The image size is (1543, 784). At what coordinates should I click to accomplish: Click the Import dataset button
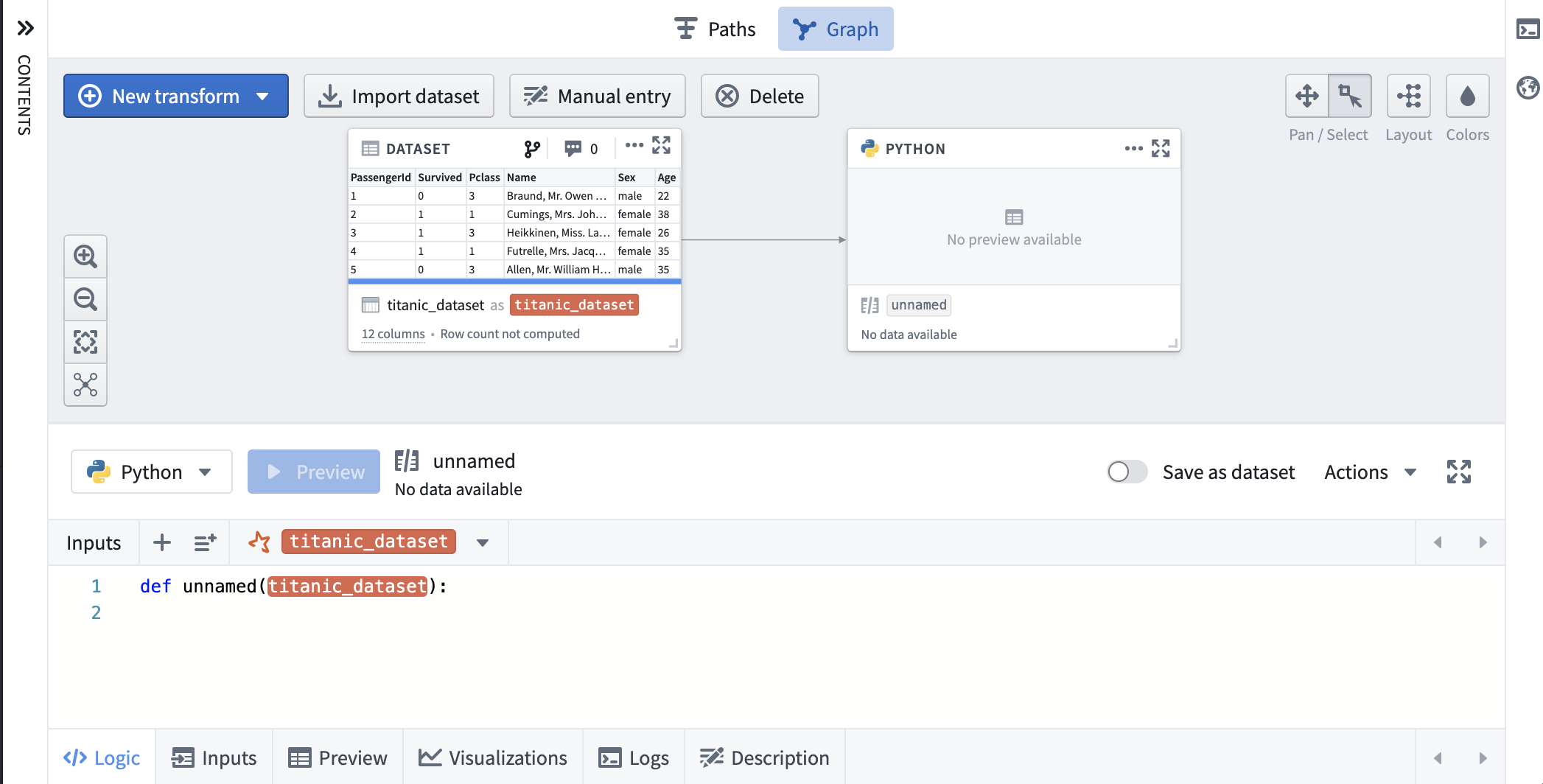coord(399,96)
